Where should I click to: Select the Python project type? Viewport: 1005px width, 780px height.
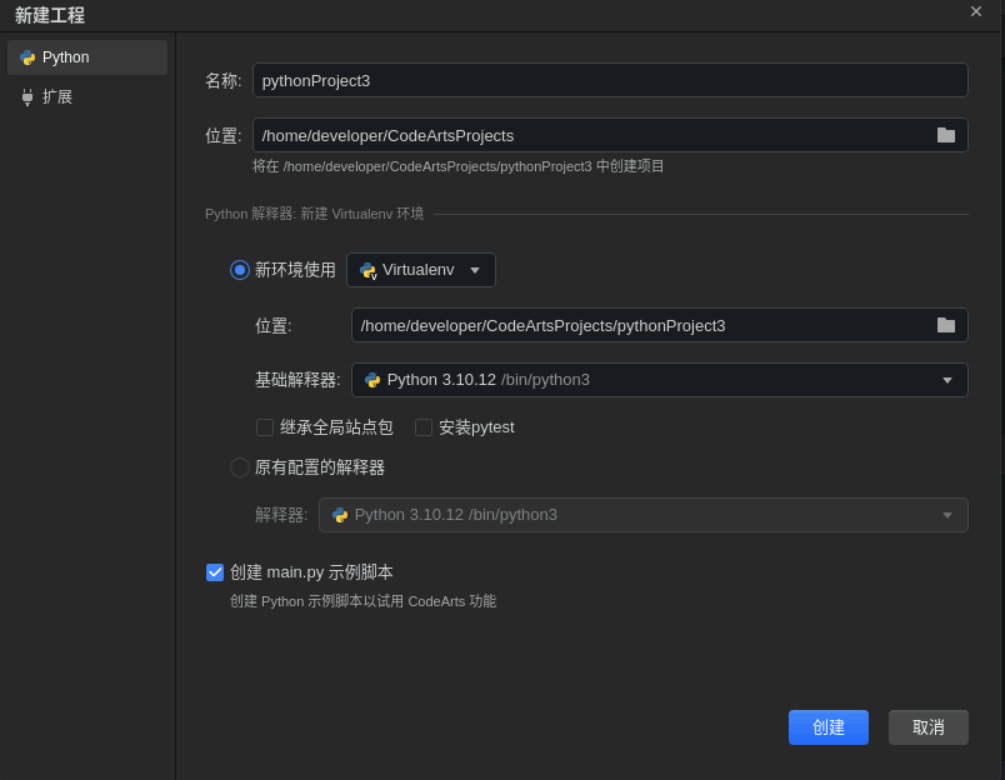[87, 58]
